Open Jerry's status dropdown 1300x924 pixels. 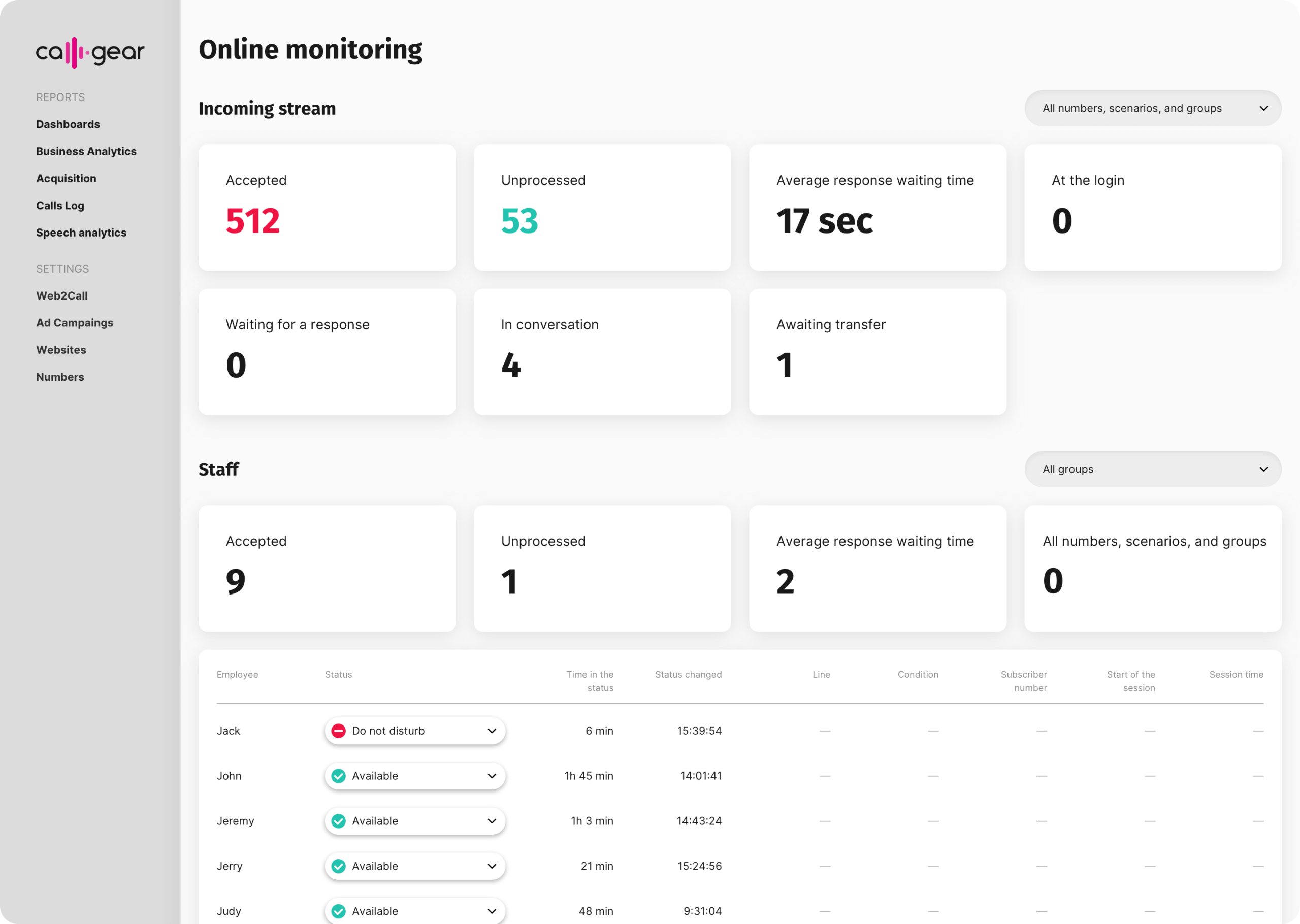point(415,866)
